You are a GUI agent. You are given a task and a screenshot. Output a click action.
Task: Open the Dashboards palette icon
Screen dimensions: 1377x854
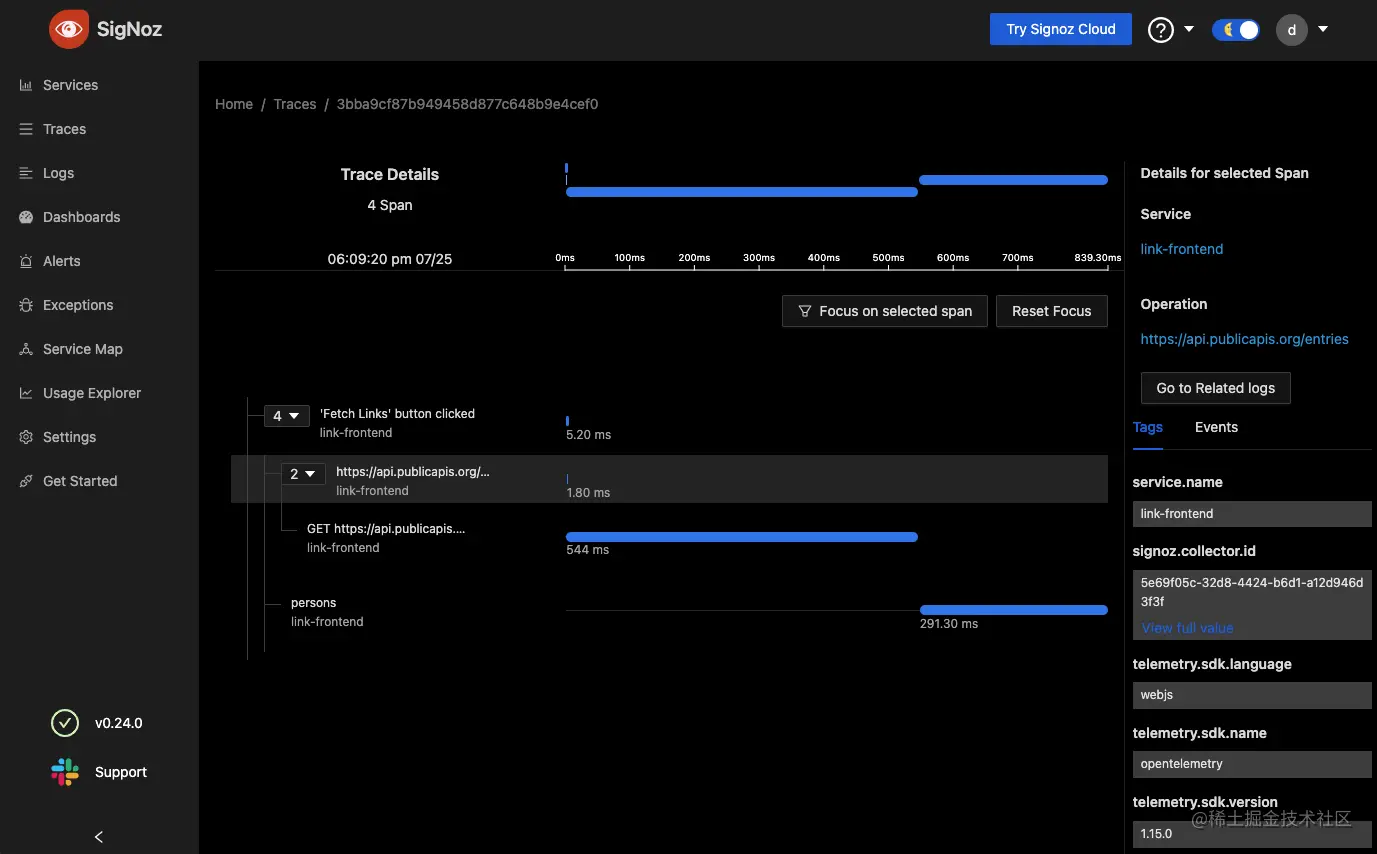pos(26,217)
